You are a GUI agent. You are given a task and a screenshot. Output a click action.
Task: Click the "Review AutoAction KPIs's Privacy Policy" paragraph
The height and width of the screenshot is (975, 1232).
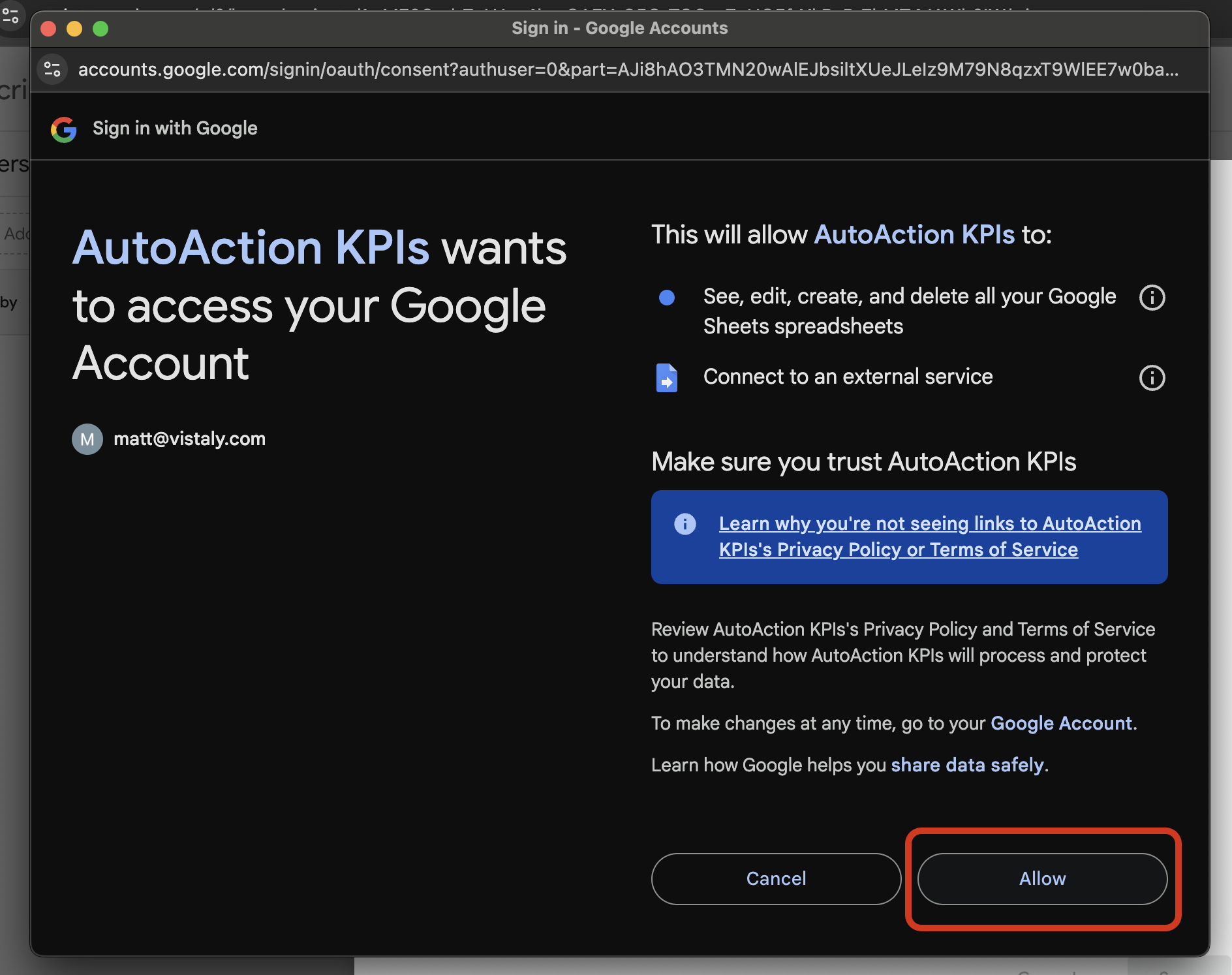pos(903,655)
